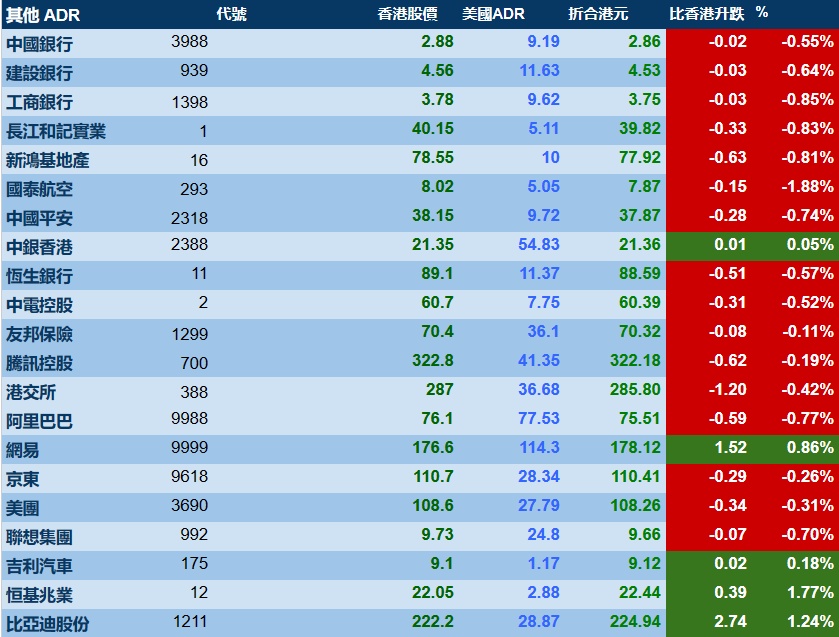The image size is (839, 637).
Task: Click stock code 2388
Action: pyautogui.click(x=189, y=244)
